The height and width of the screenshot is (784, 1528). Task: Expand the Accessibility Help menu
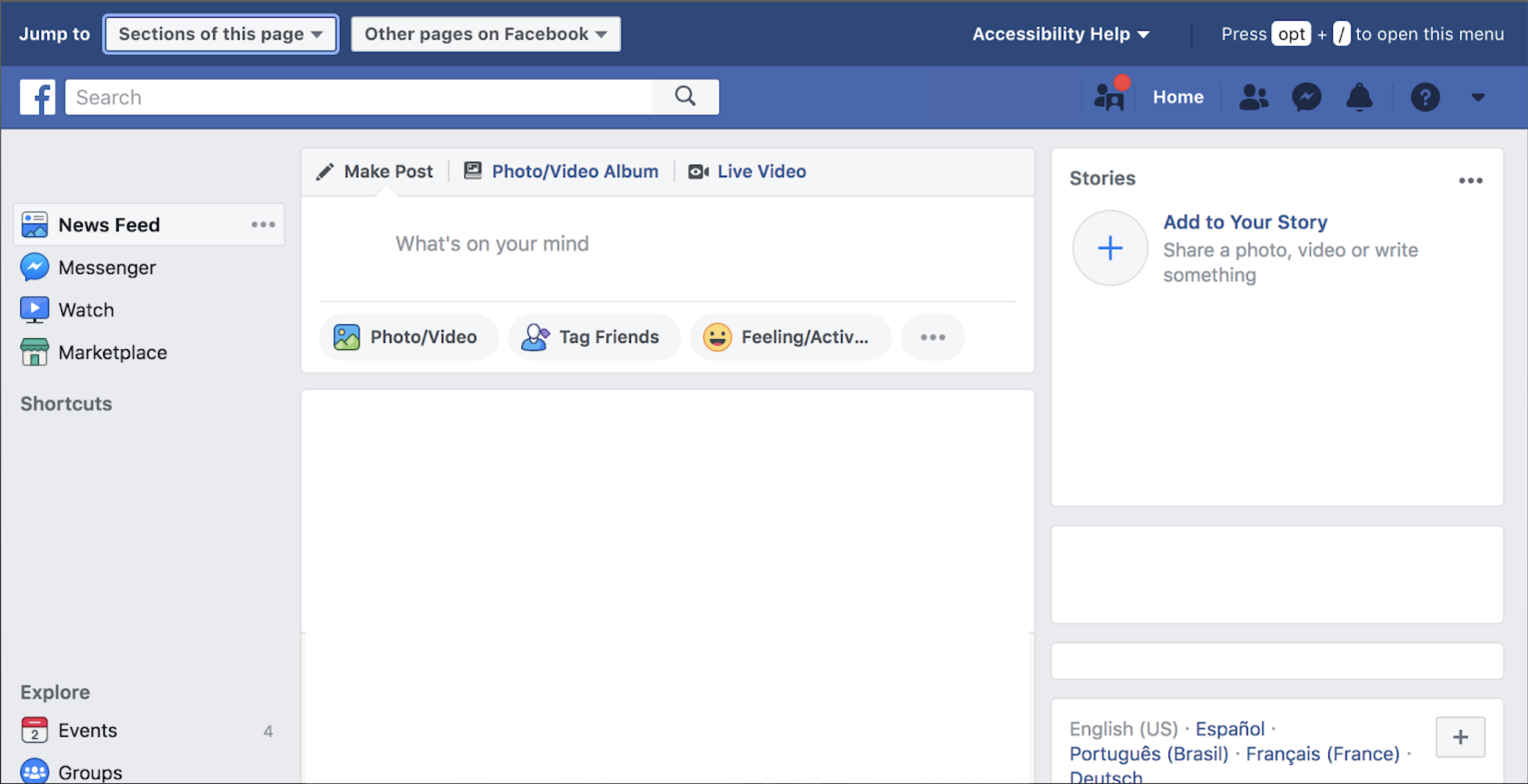pyautogui.click(x=1061, y=34)
